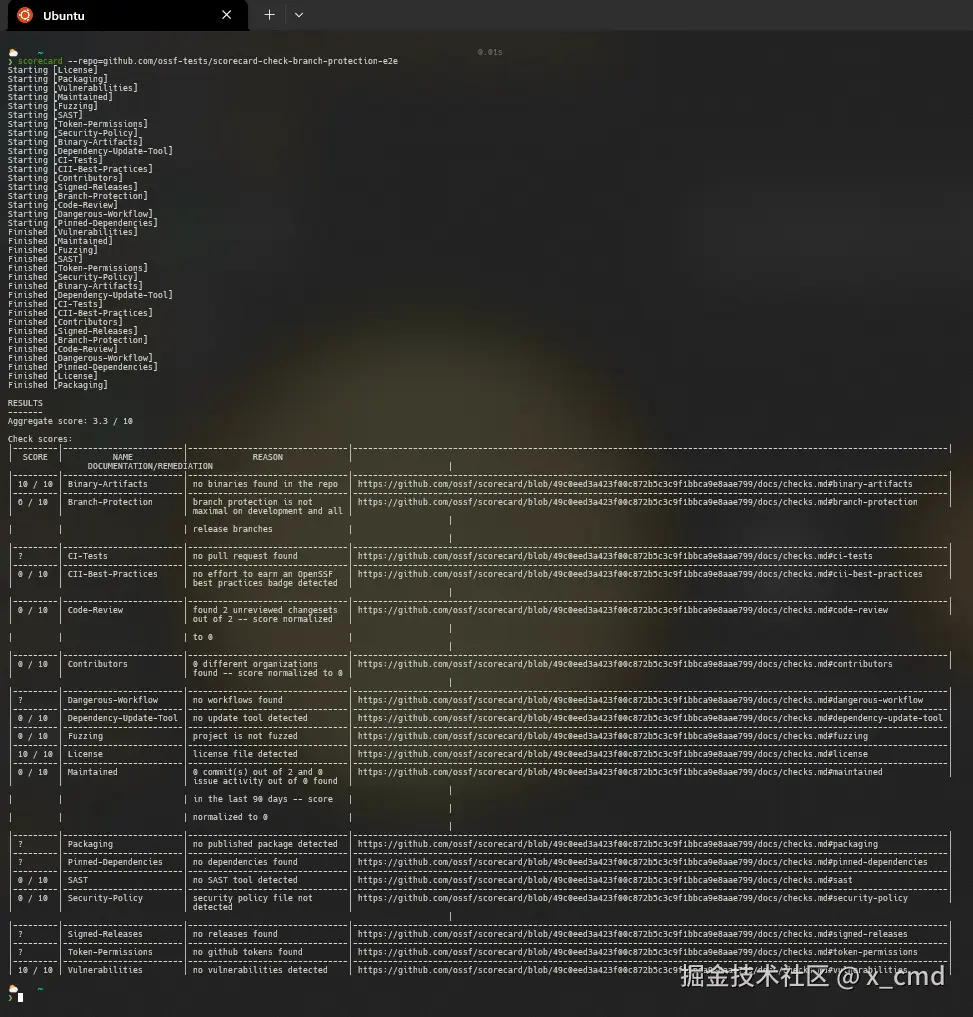Screen dimensions: 973x1017
Task: Open the dependency-update-tool documentation link
Action: pyautogui.click(x=660, y=717)
